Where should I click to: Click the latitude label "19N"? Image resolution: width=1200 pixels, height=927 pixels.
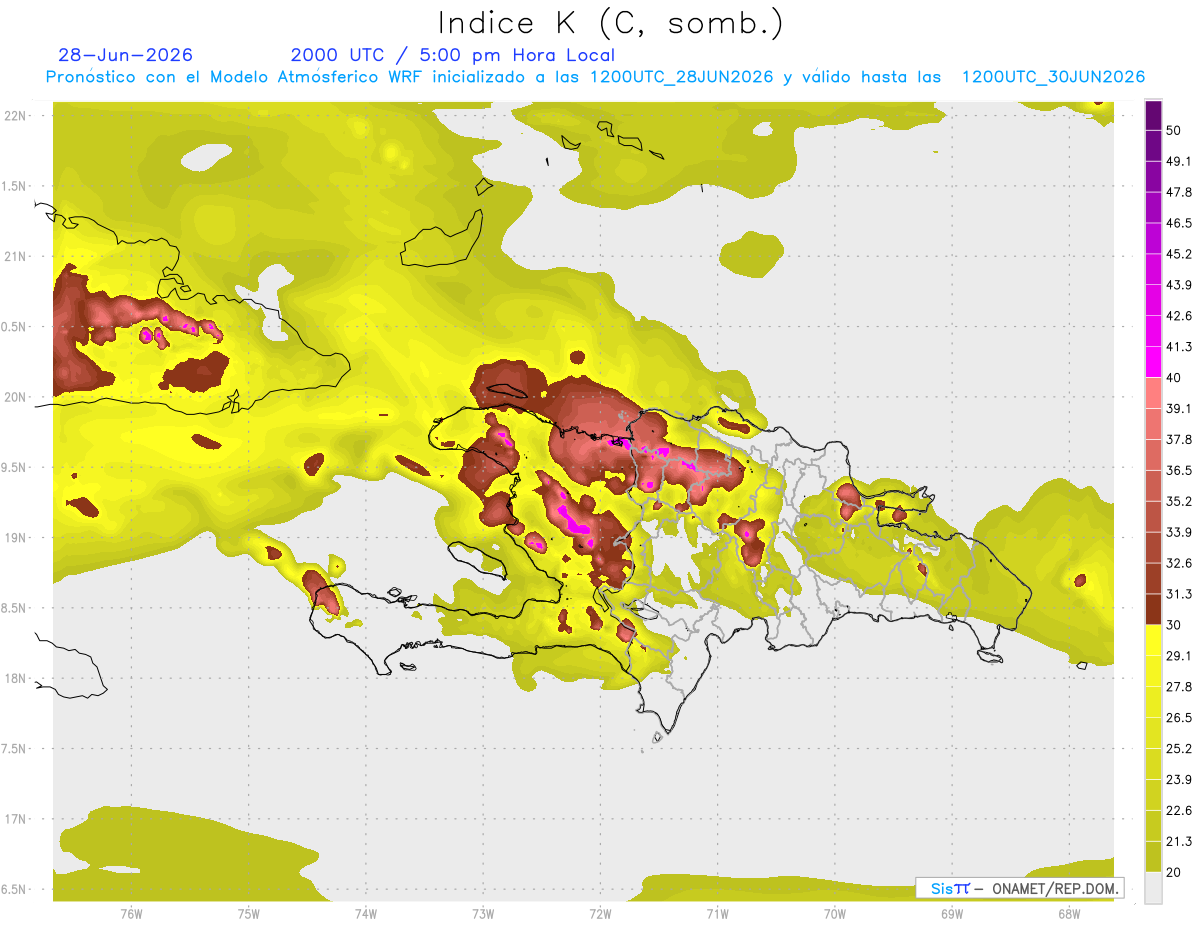(x=16, y=538)
